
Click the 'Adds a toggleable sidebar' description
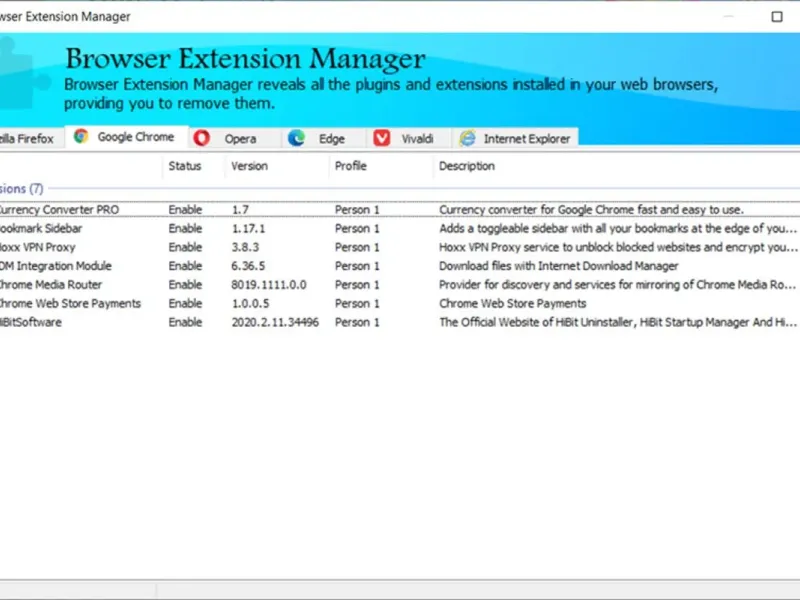(618, 229)
